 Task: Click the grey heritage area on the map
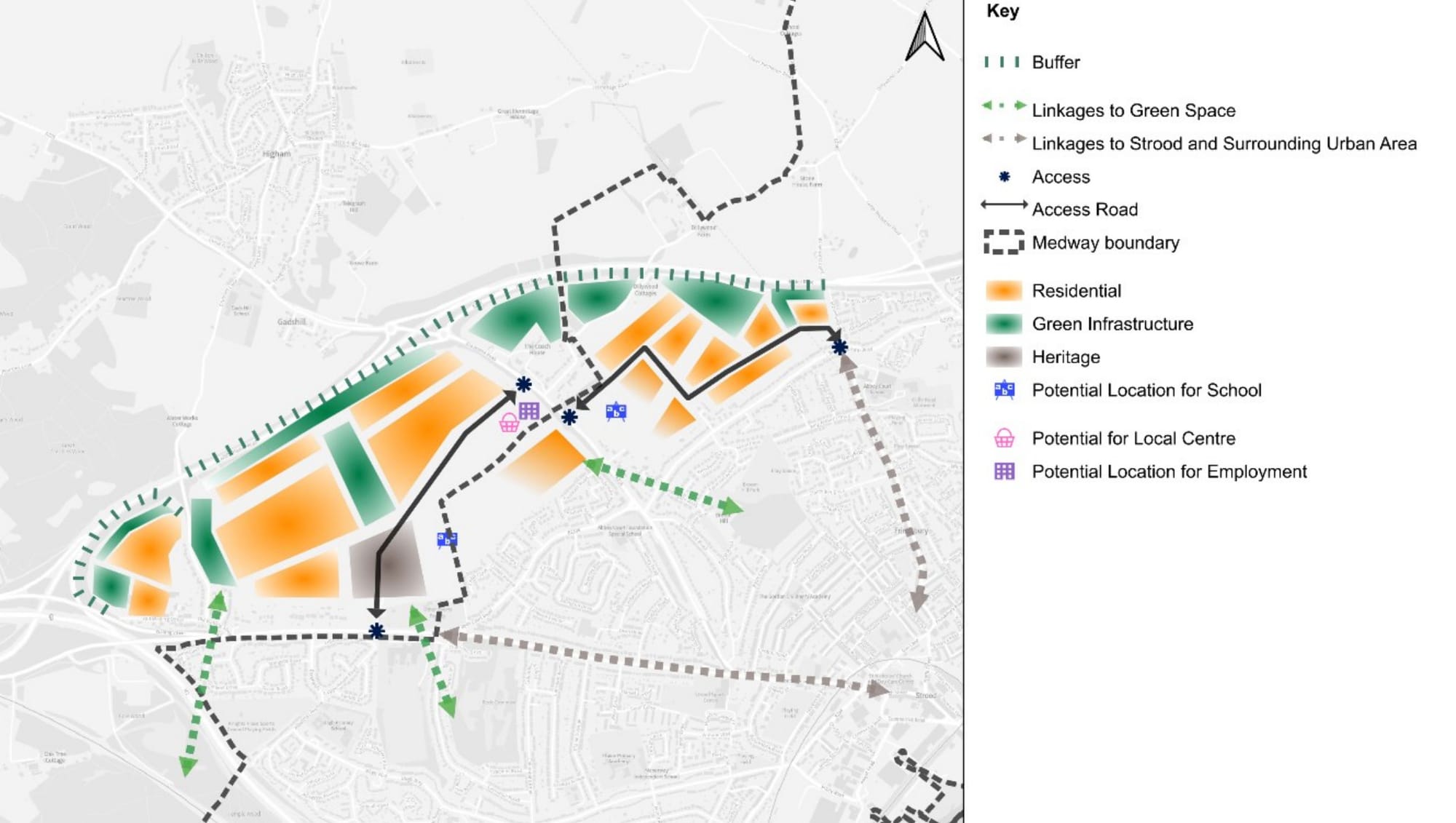[397, 565]
